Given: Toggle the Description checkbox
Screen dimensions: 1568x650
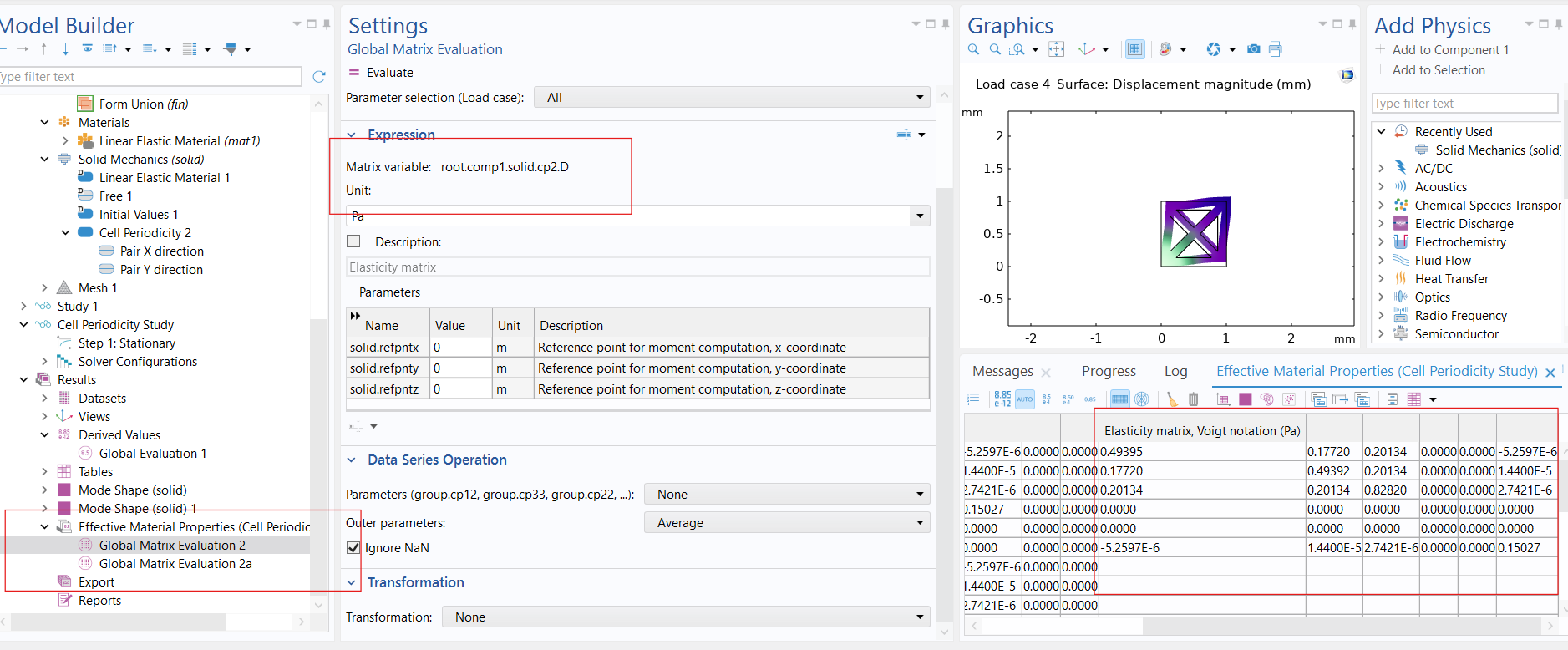Looking at the screenshot, I should pyautogui.click(x=354, y=241).
